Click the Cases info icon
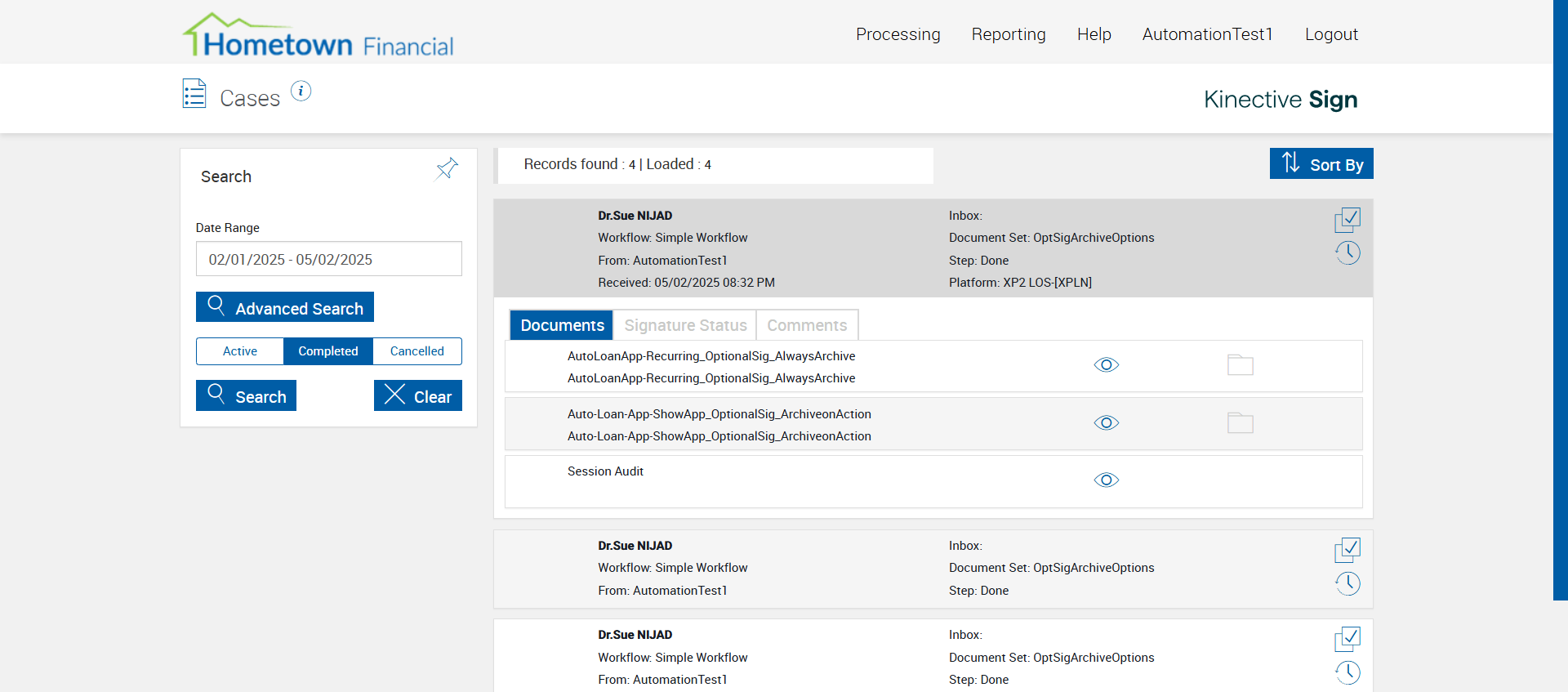This screenshot has width=1568, height=692. 301,92
